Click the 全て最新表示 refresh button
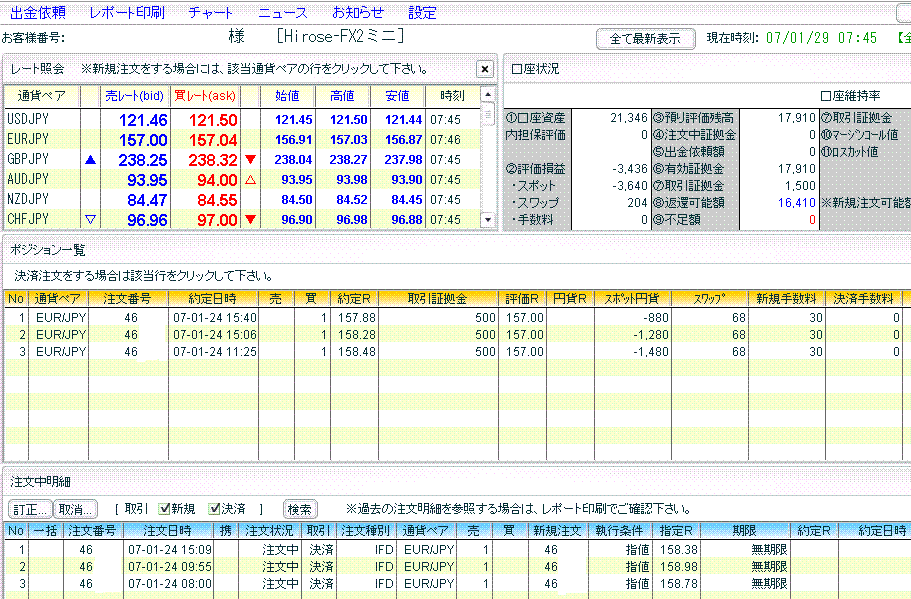911x599 pixels. 645,38
